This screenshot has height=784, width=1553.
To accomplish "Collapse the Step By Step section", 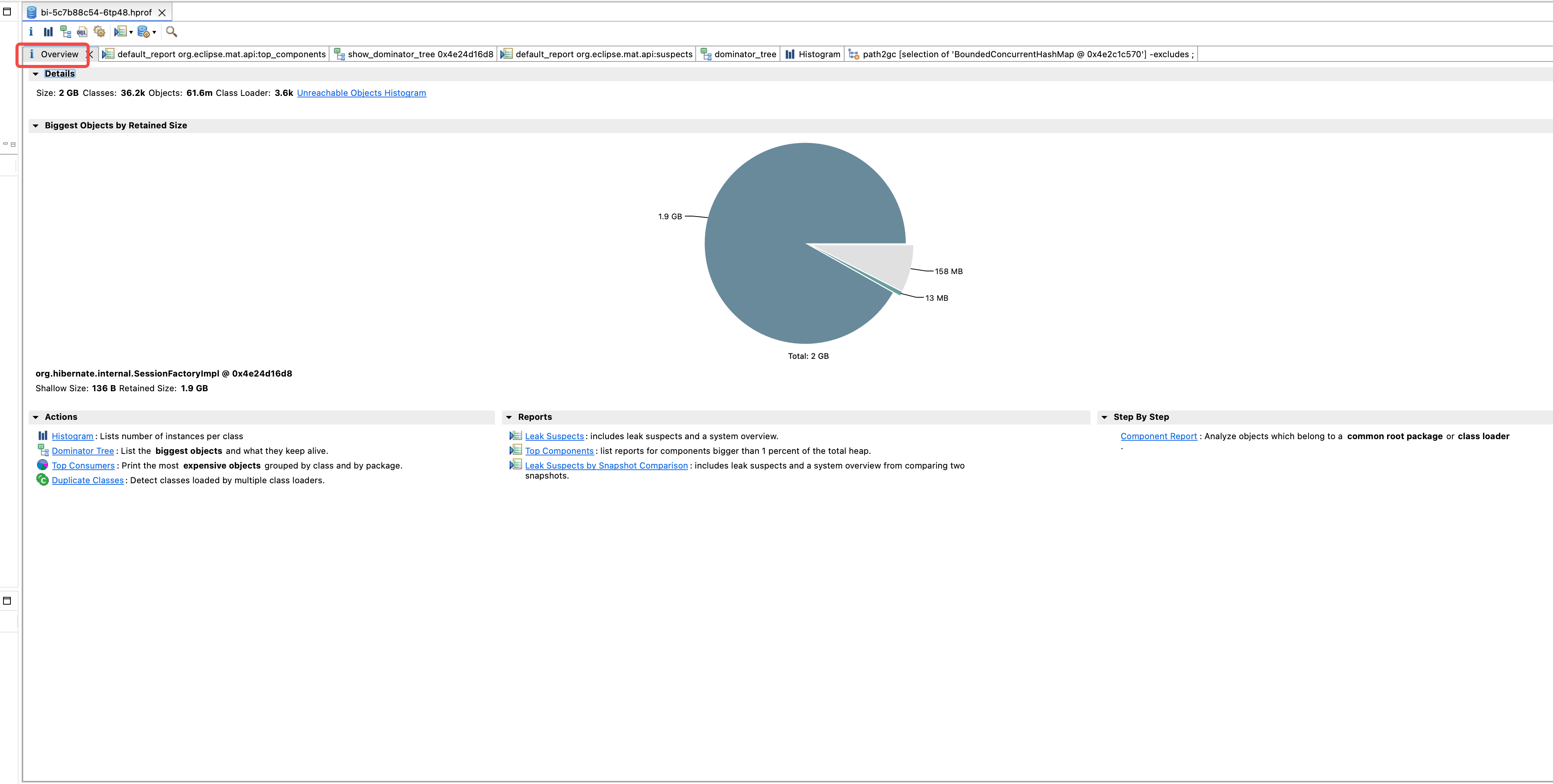I will tap(1104, 417).
